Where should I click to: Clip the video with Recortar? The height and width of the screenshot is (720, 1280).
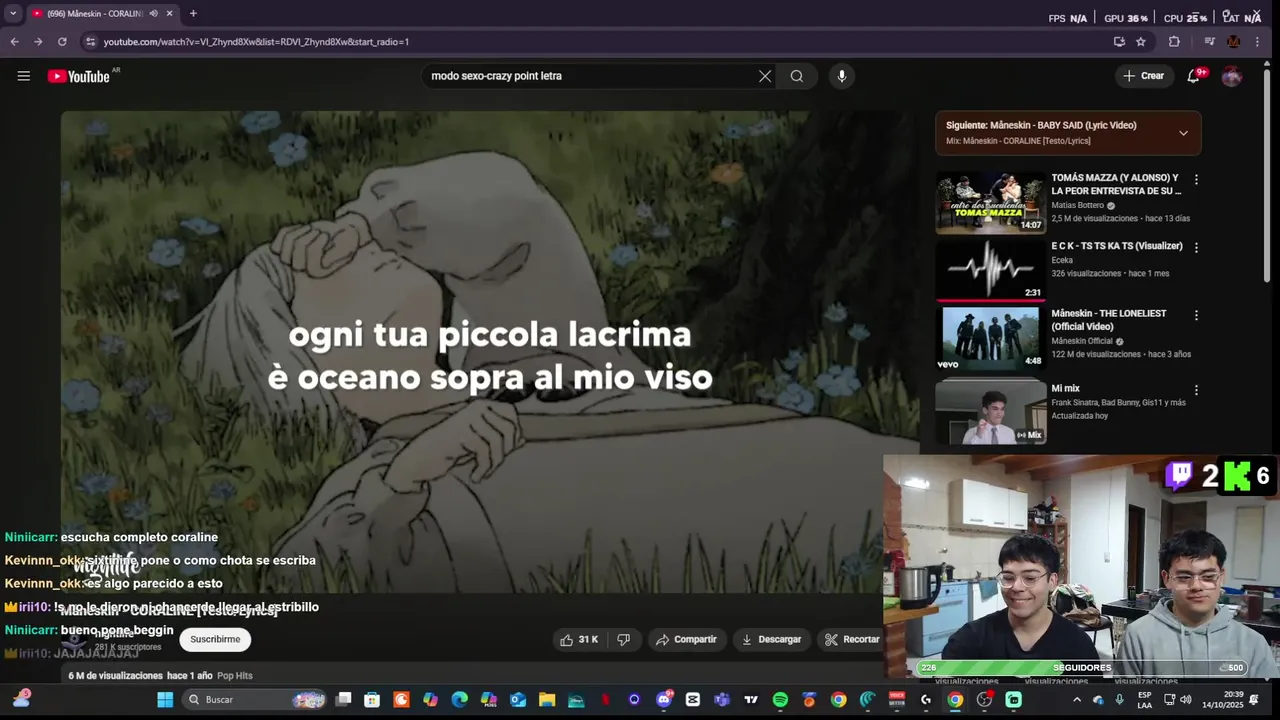(851, 639)
